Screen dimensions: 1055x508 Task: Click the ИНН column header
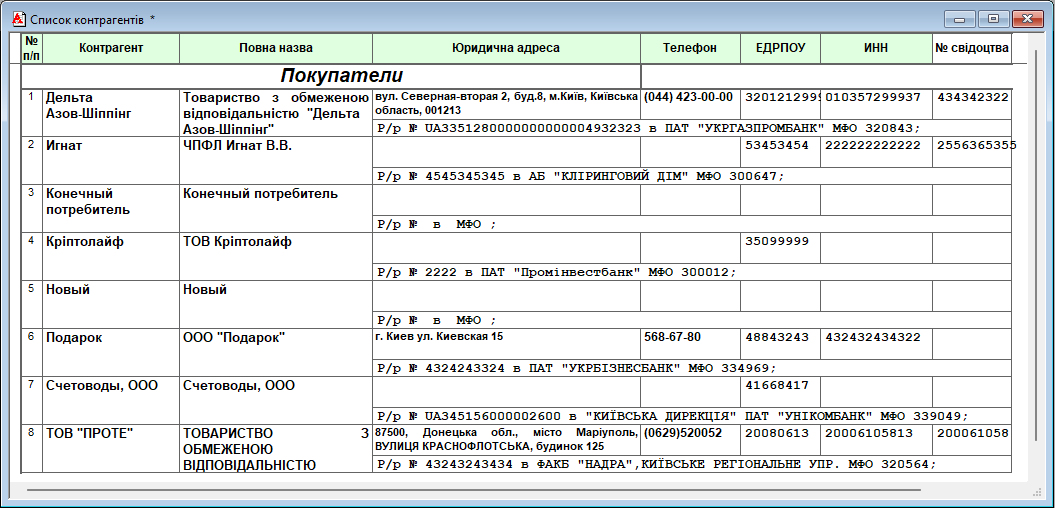[x=876, y=48]
